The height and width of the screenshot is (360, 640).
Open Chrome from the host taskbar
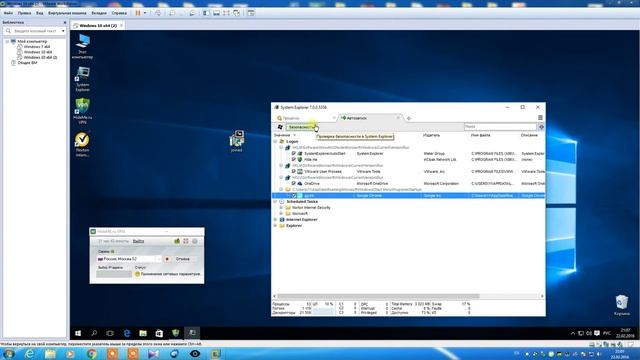pyautogui.click(x=91, y=354)
